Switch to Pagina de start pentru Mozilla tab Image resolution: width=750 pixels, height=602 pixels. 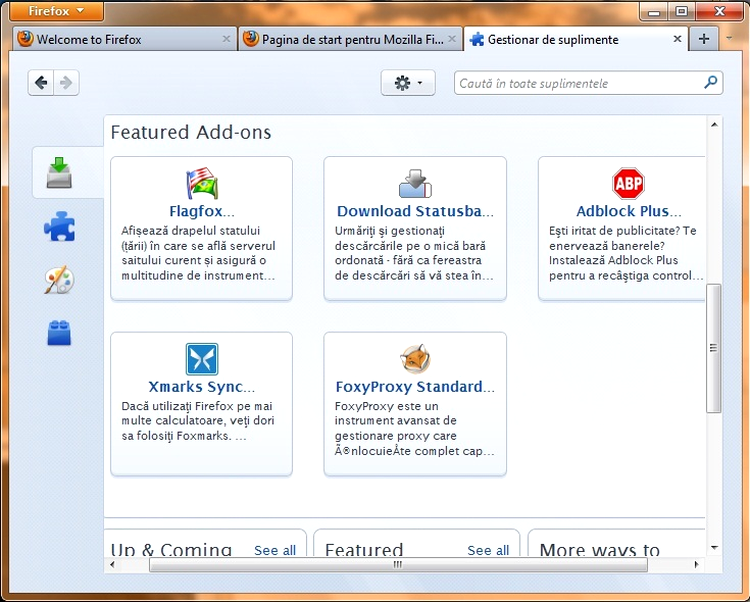tap(350, 39)
